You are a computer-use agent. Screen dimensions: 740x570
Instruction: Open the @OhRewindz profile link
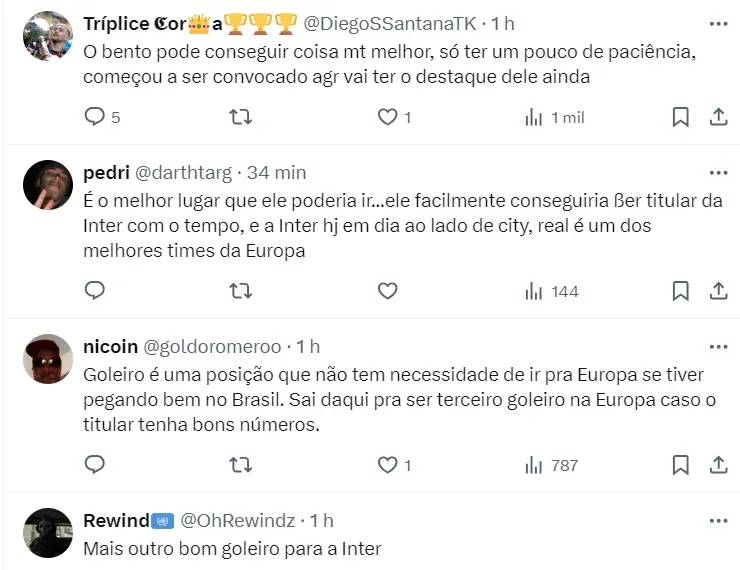[237, 521]
